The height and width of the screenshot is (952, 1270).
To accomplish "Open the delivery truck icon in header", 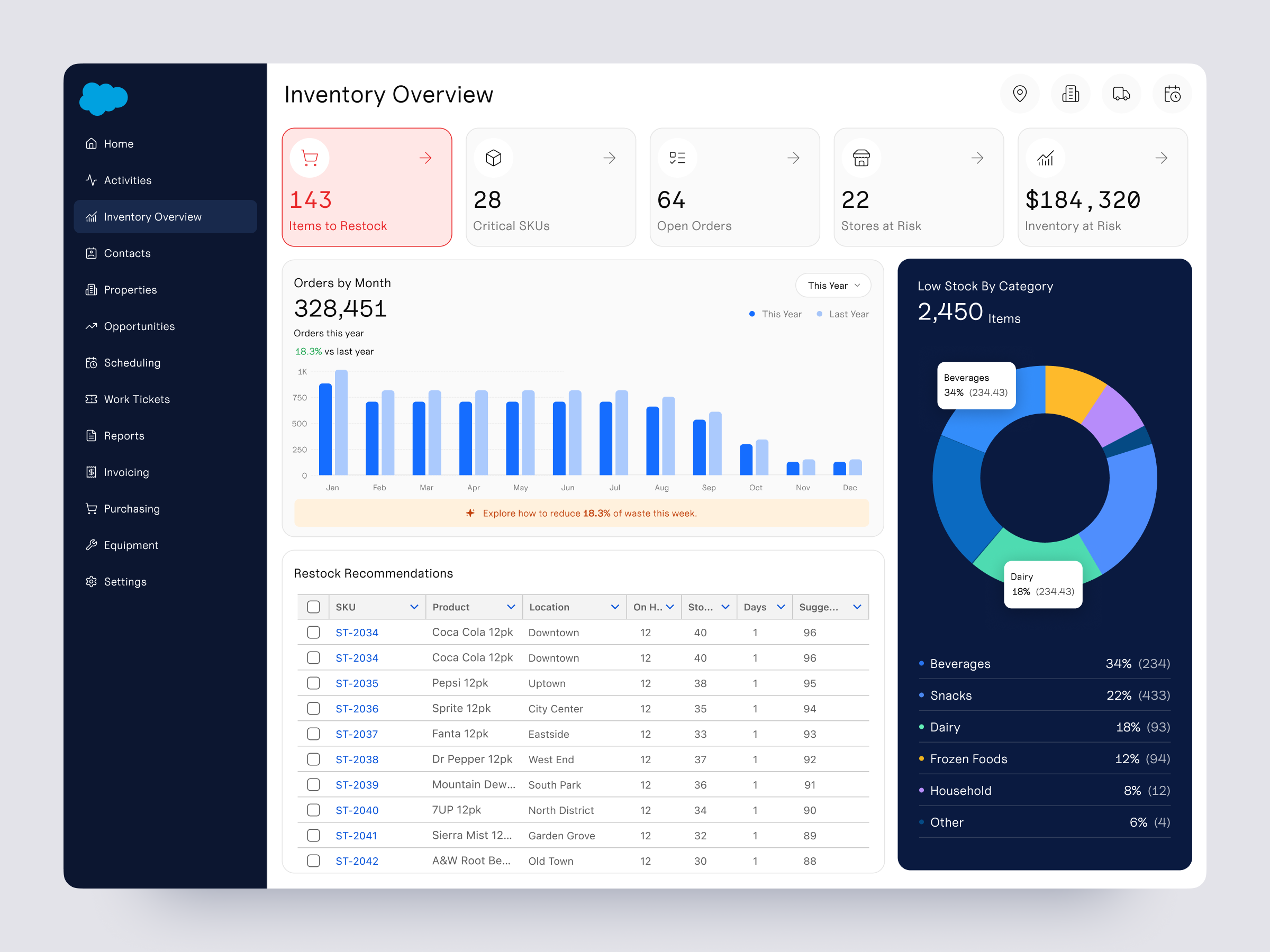I will click(1121, 94).
